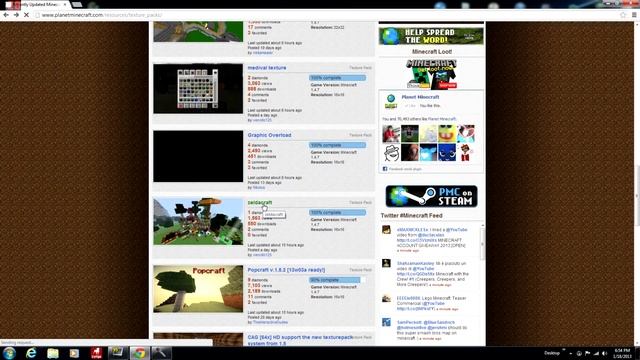Click the top map texture pack thumbnail

tap(198, 32)
